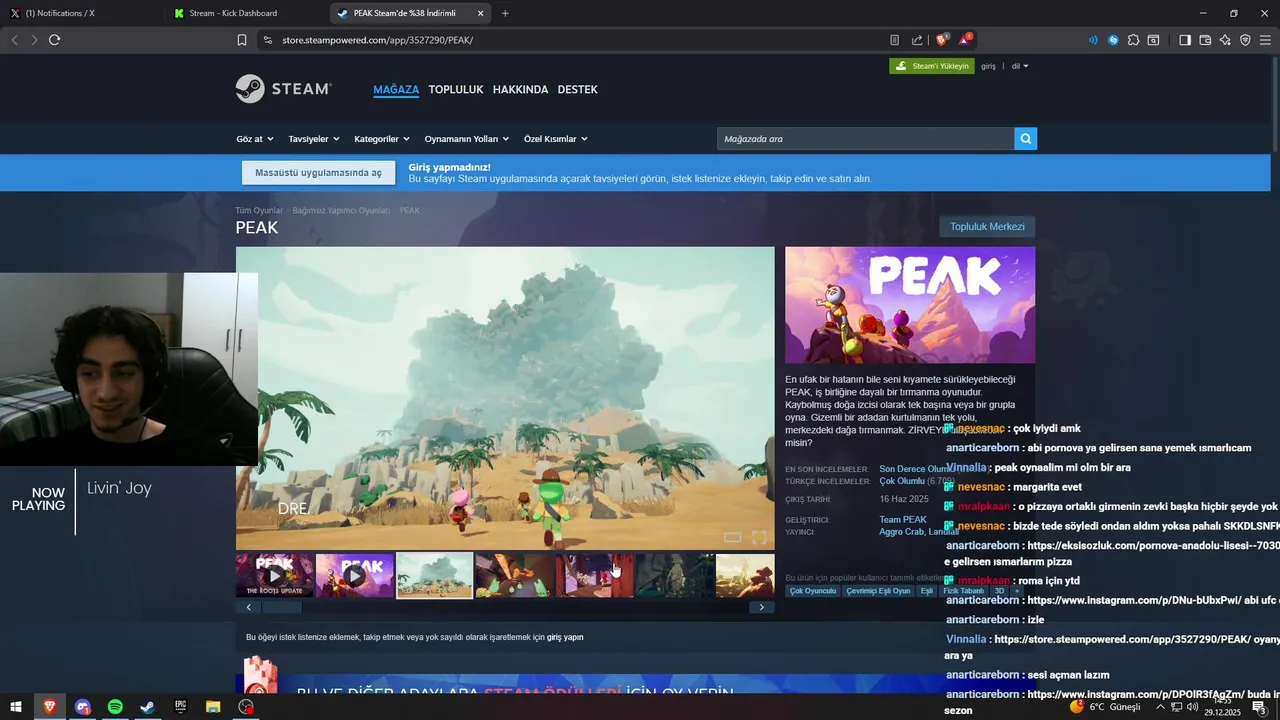
Task: Play the second PEAK trailer thumbnail
Action: pyautogui.click(x=355, y=575)
